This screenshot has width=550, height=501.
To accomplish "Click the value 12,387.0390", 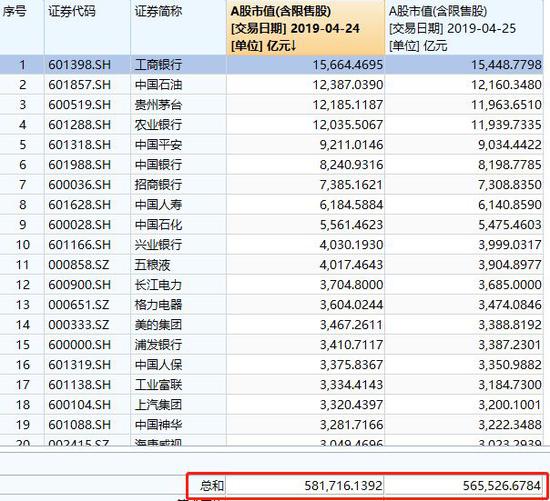I will point(348,85).
